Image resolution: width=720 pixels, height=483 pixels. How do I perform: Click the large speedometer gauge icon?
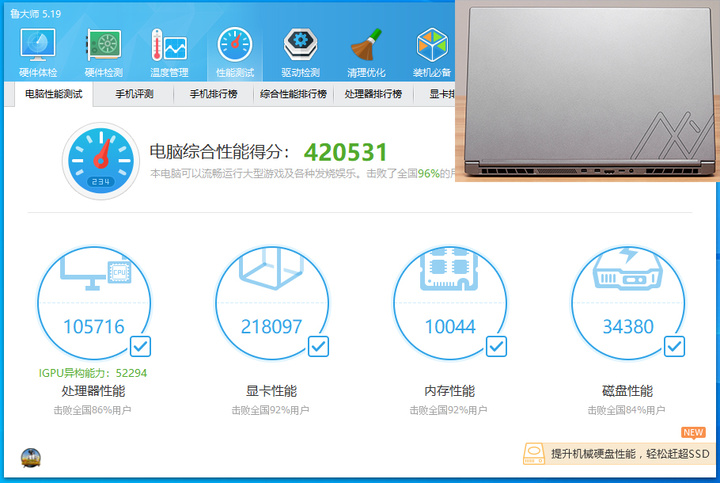pyautogui.click(x=101, y=161)
